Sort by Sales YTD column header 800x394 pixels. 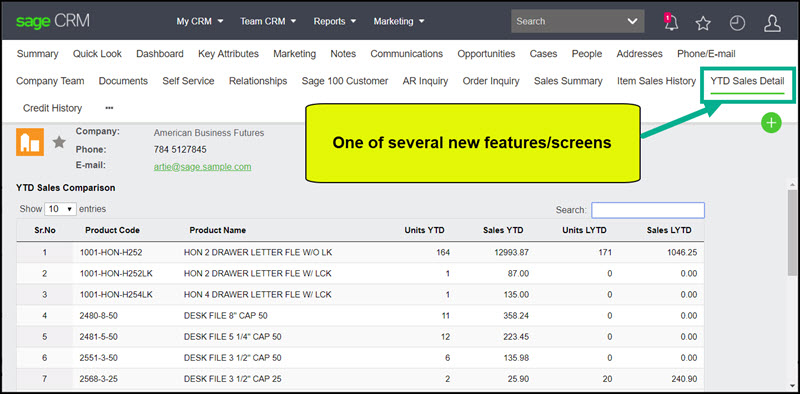(503, 230)
